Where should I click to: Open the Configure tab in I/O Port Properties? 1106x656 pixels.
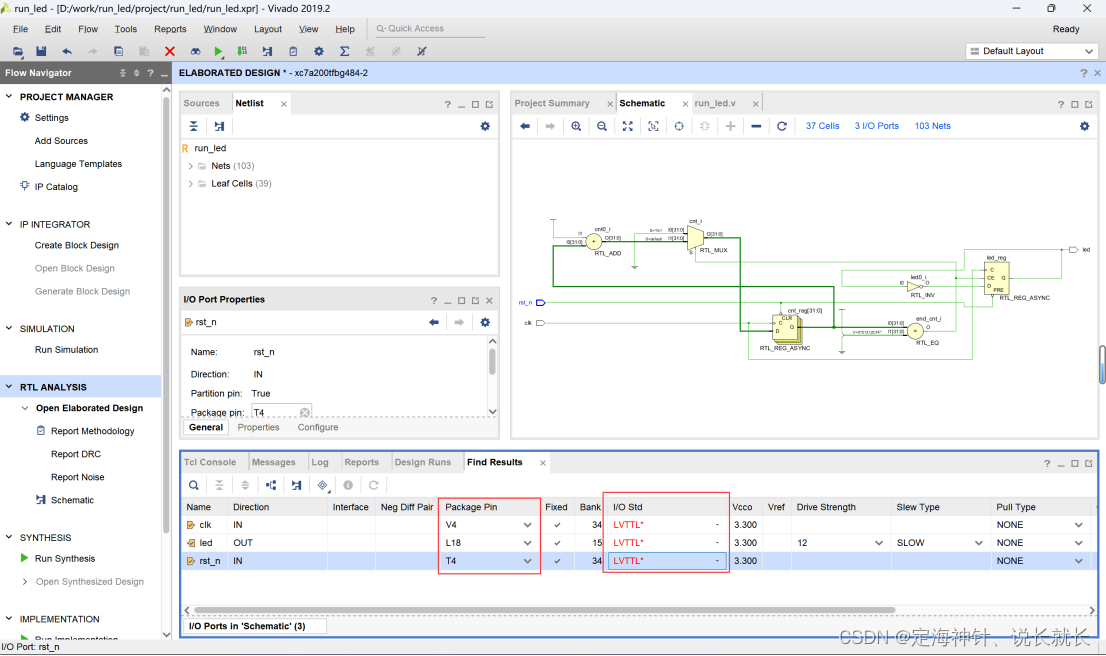tap(318, 427)
